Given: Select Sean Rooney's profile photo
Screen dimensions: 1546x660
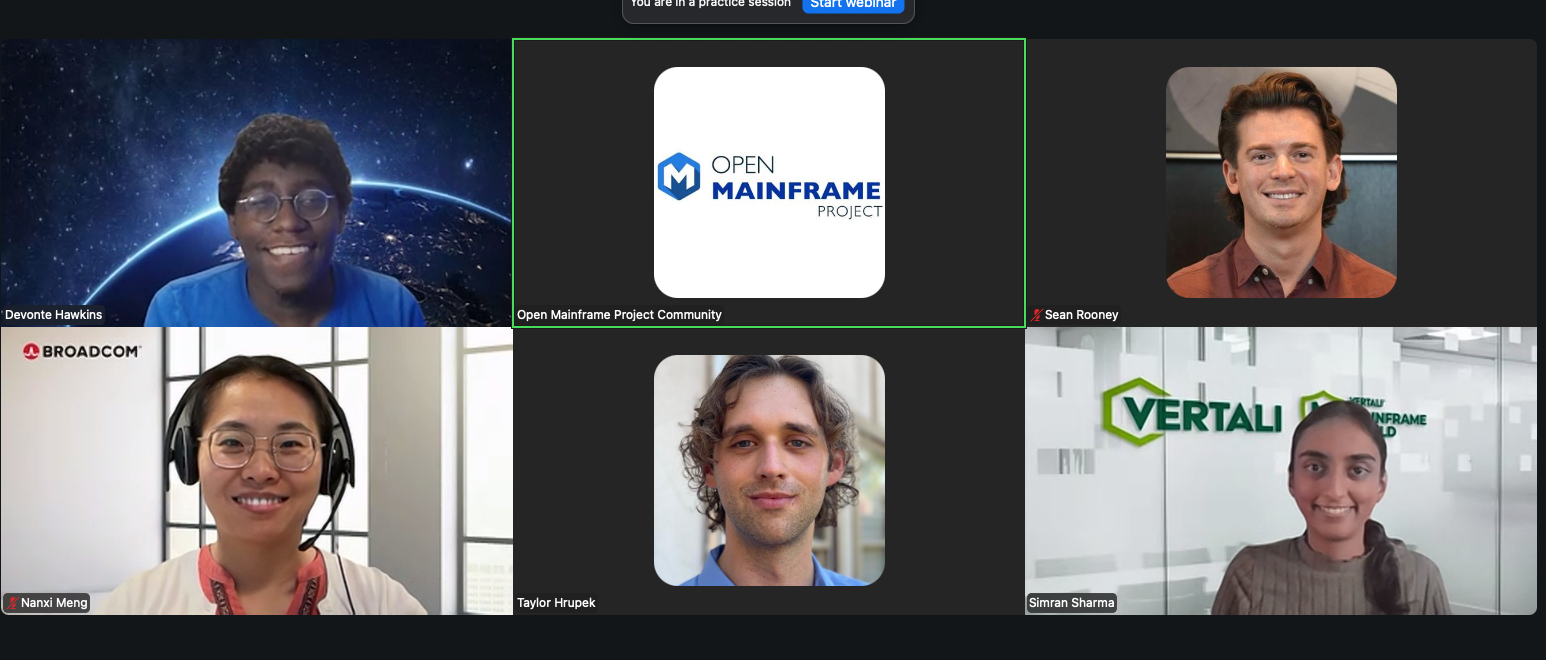Looking at the screenshot, I should click(1281, 182).
